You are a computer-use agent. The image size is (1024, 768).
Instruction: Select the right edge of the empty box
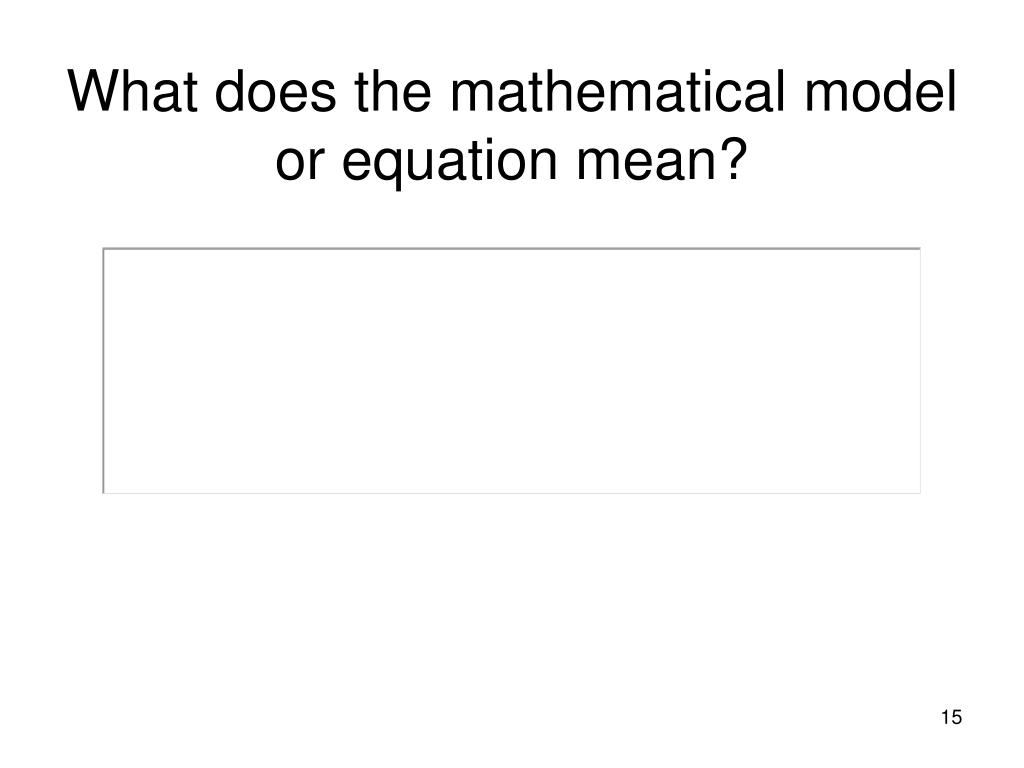click(x=920, y=370)
